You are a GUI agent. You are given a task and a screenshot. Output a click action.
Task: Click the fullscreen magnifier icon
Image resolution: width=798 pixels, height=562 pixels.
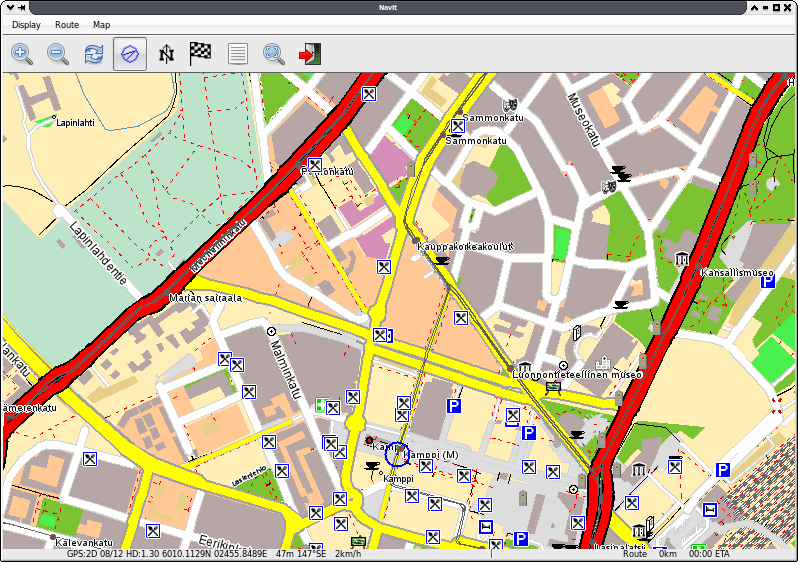(274, 54)
